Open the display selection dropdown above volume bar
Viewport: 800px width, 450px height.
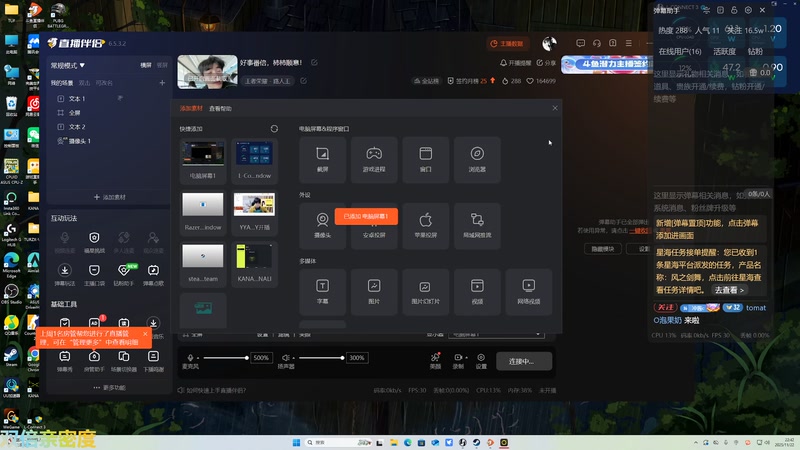(496, 334)
